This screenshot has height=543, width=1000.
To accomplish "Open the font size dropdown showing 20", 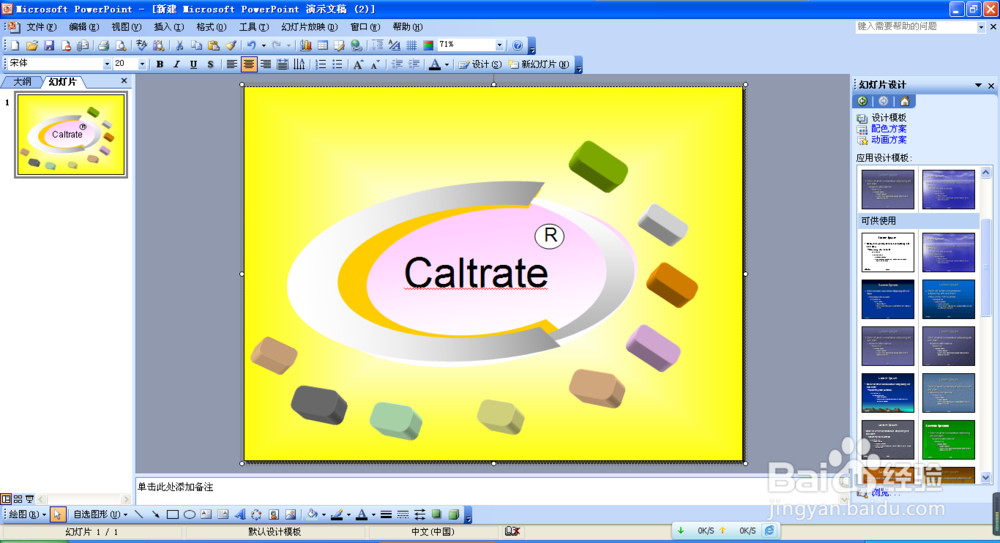I will (x=142, y=64).
